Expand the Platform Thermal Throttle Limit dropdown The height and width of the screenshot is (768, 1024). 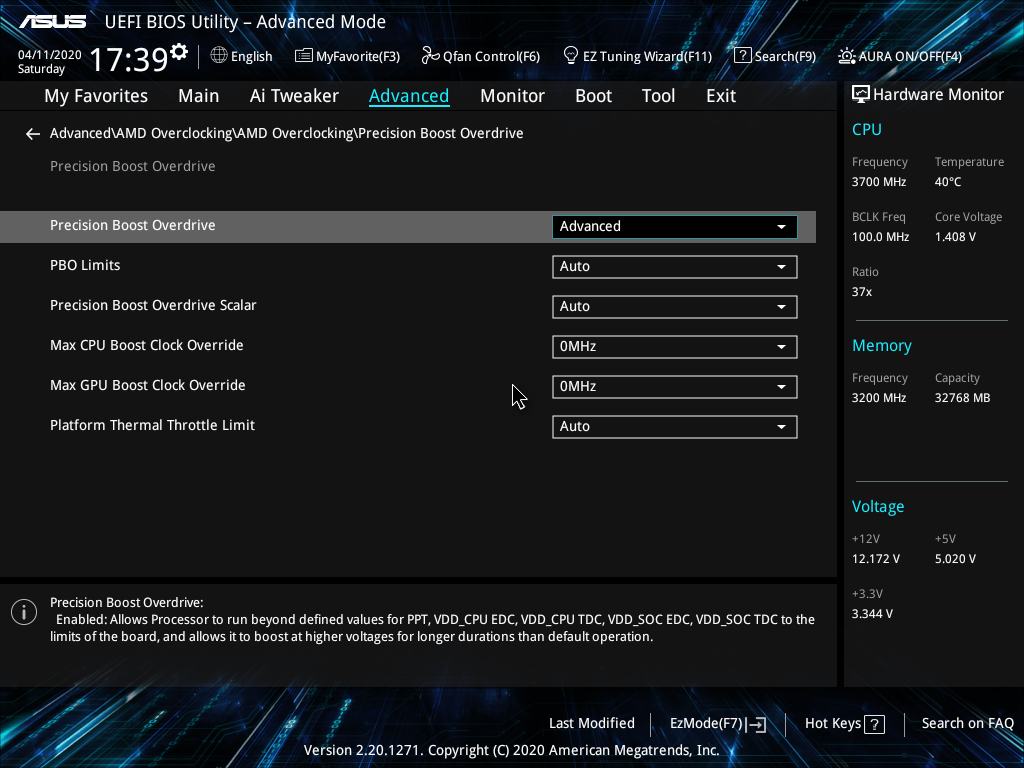(x=675, y=426)
